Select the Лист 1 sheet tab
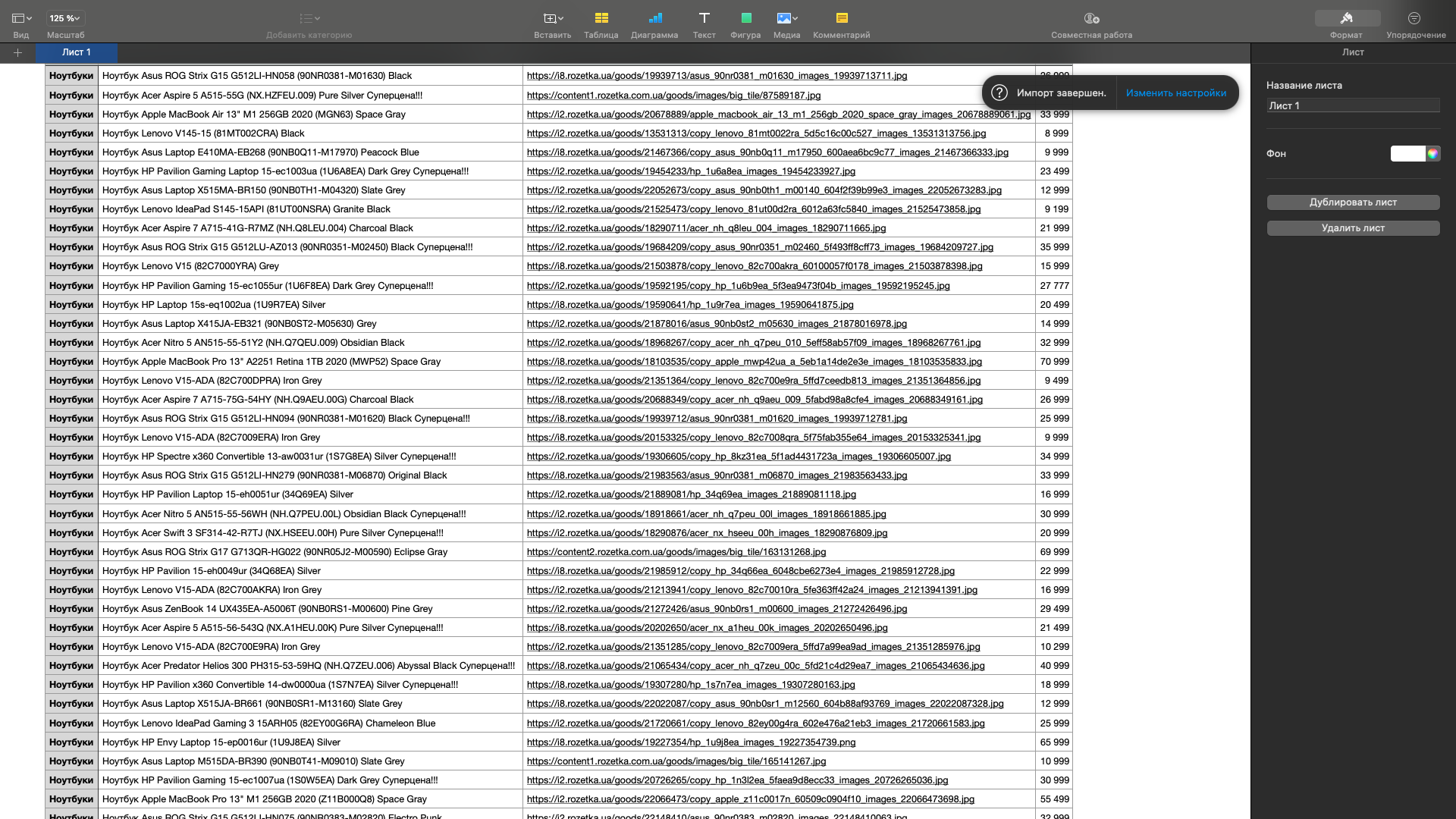The height and width of the screenshot is (819, 1456). (x=77, y=52)
